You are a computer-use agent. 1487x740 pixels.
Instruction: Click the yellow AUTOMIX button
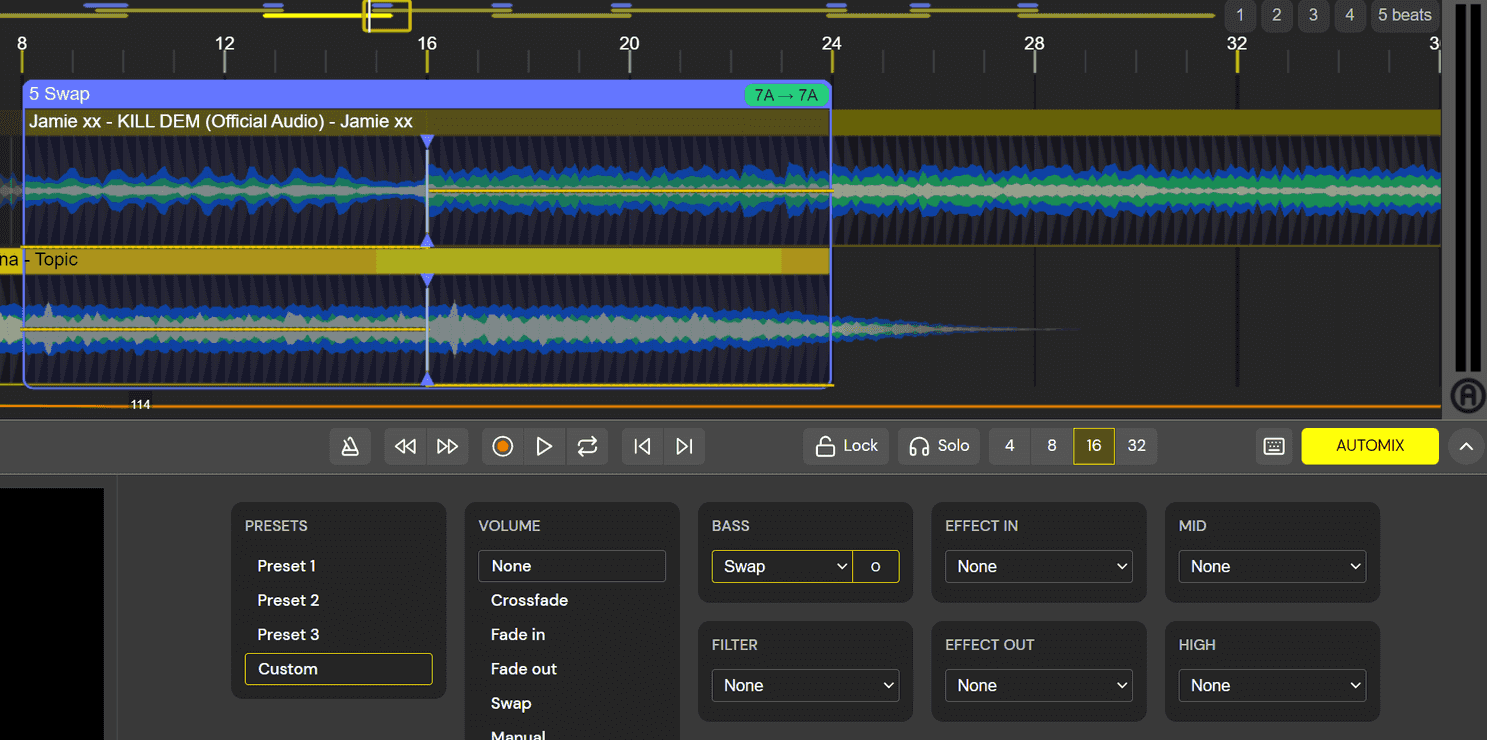click(x=1369, y=446)
